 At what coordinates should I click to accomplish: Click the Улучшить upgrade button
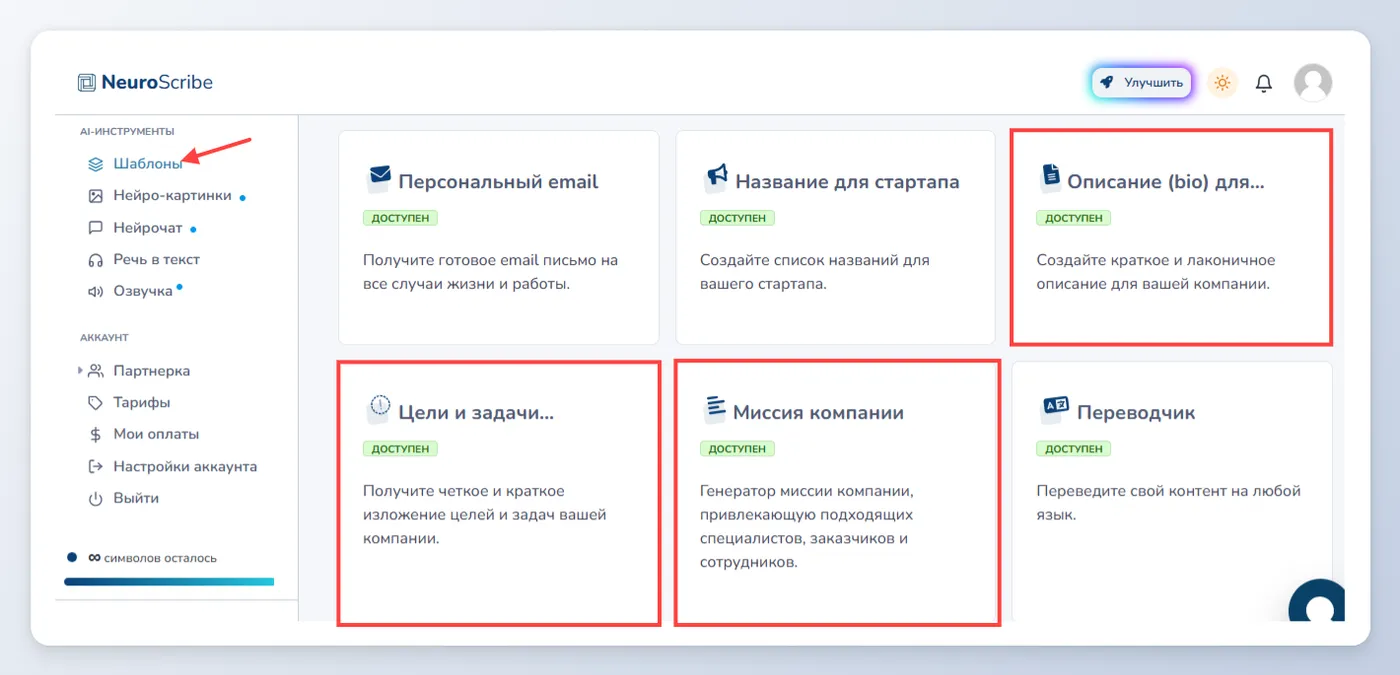[x=1141, y=83]
